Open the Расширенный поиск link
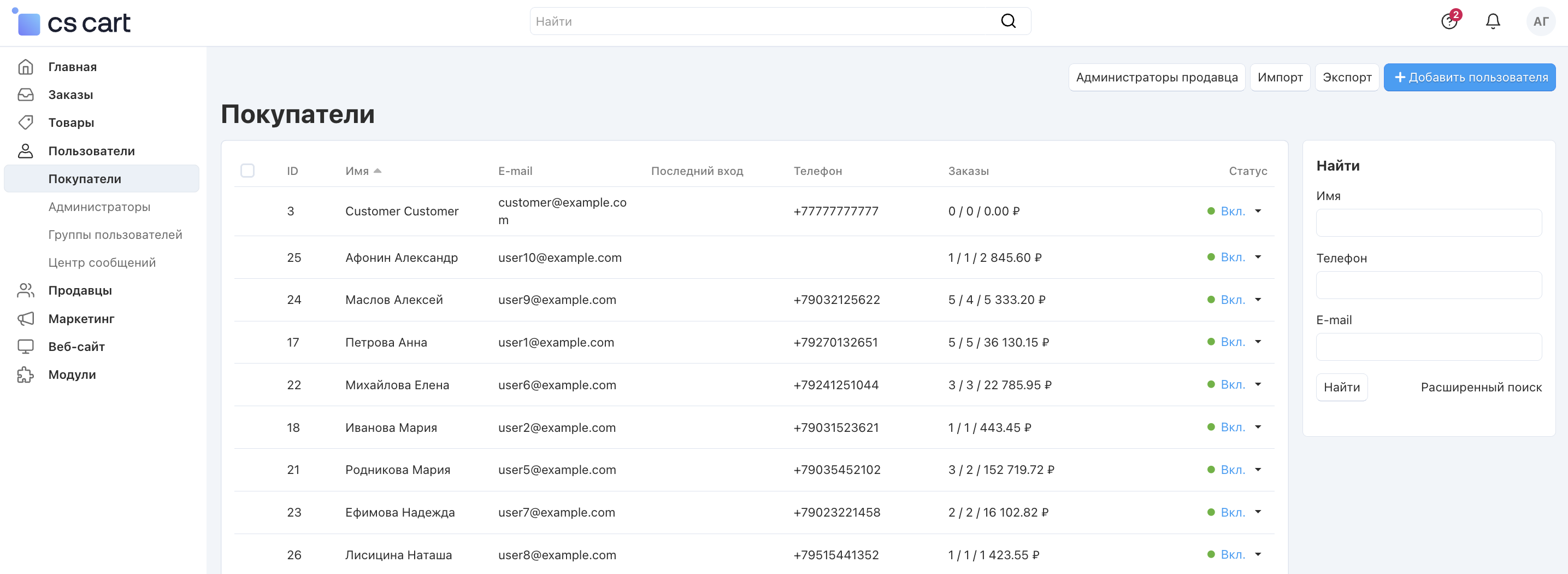The height and width of the screenshot is (574, 1568). coord(1481,388)
